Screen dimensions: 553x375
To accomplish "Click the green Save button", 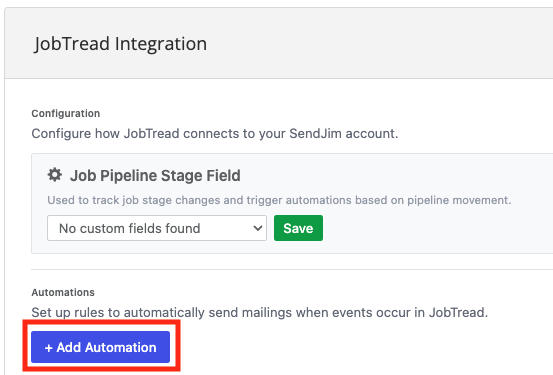I will [298, 228].
